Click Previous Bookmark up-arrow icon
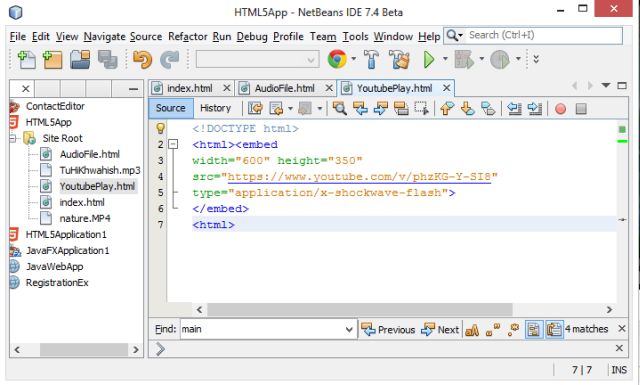Viewport: 640px width, 385px height. tap(447, 108)
